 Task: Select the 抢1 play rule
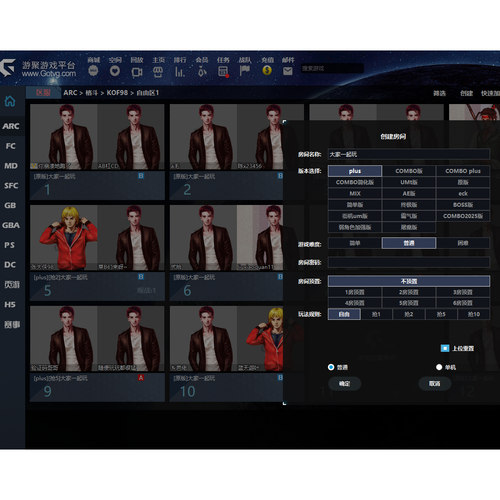pos(376,314)
